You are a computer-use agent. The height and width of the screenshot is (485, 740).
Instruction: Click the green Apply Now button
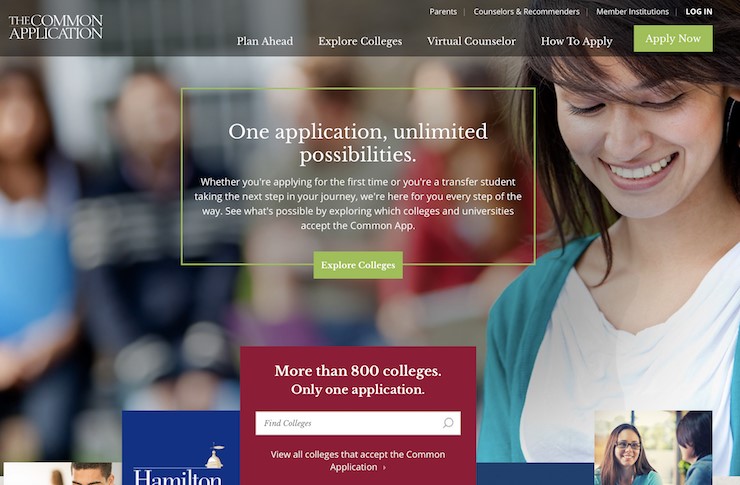673,38
